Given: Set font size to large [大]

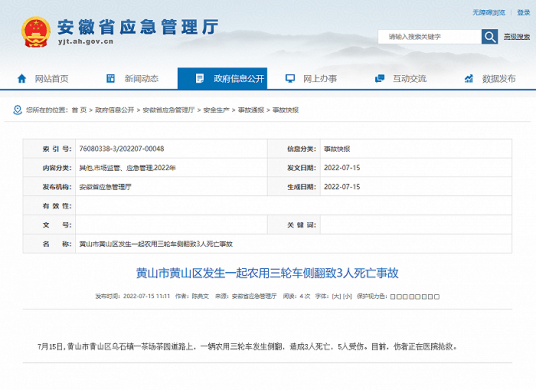Looking at the screenshot, I should (336, 296).
